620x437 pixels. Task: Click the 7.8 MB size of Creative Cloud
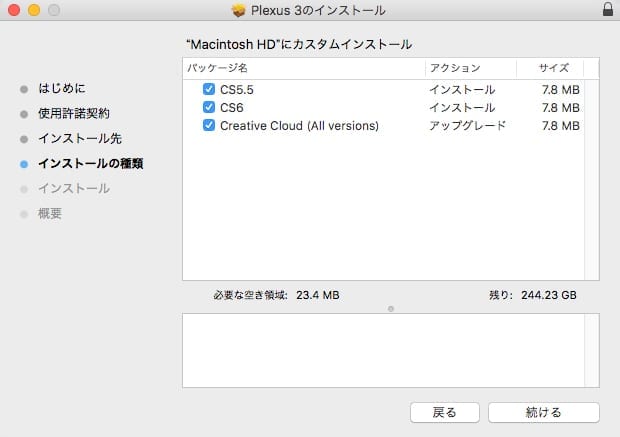pos(561,126)
